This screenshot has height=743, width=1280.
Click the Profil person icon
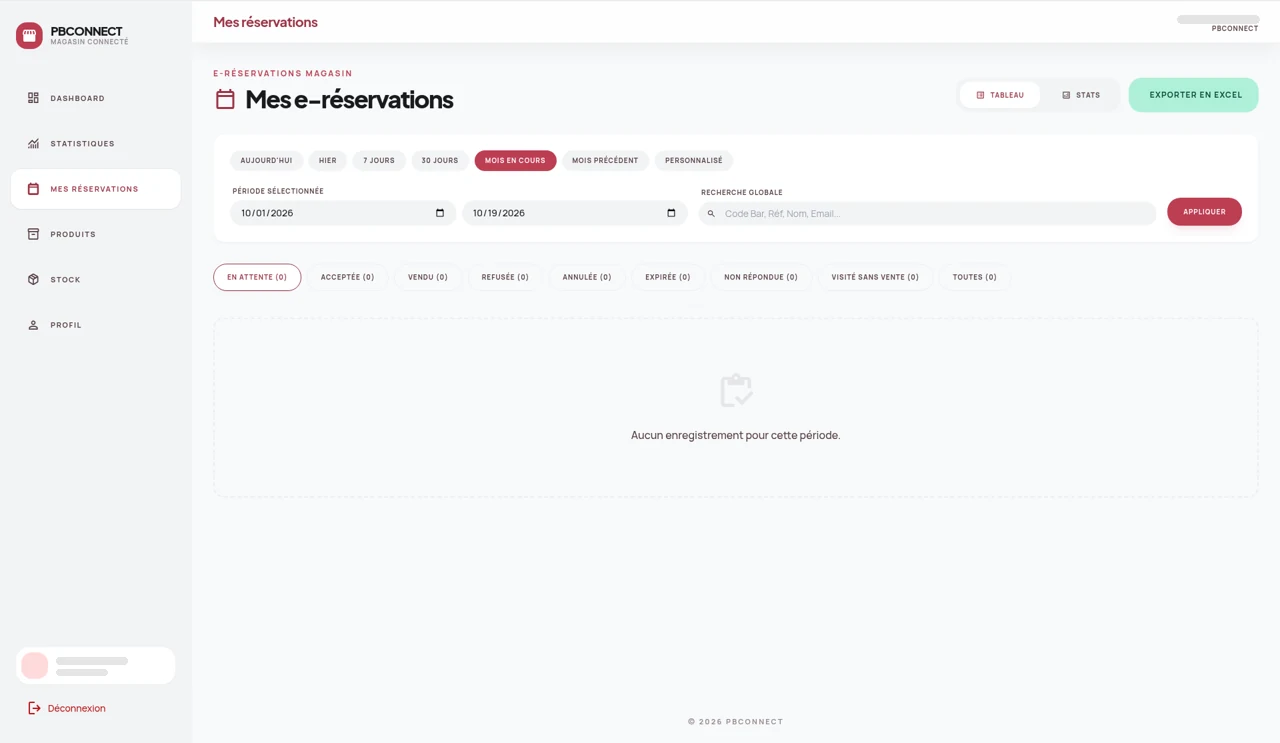coord(33,325)
